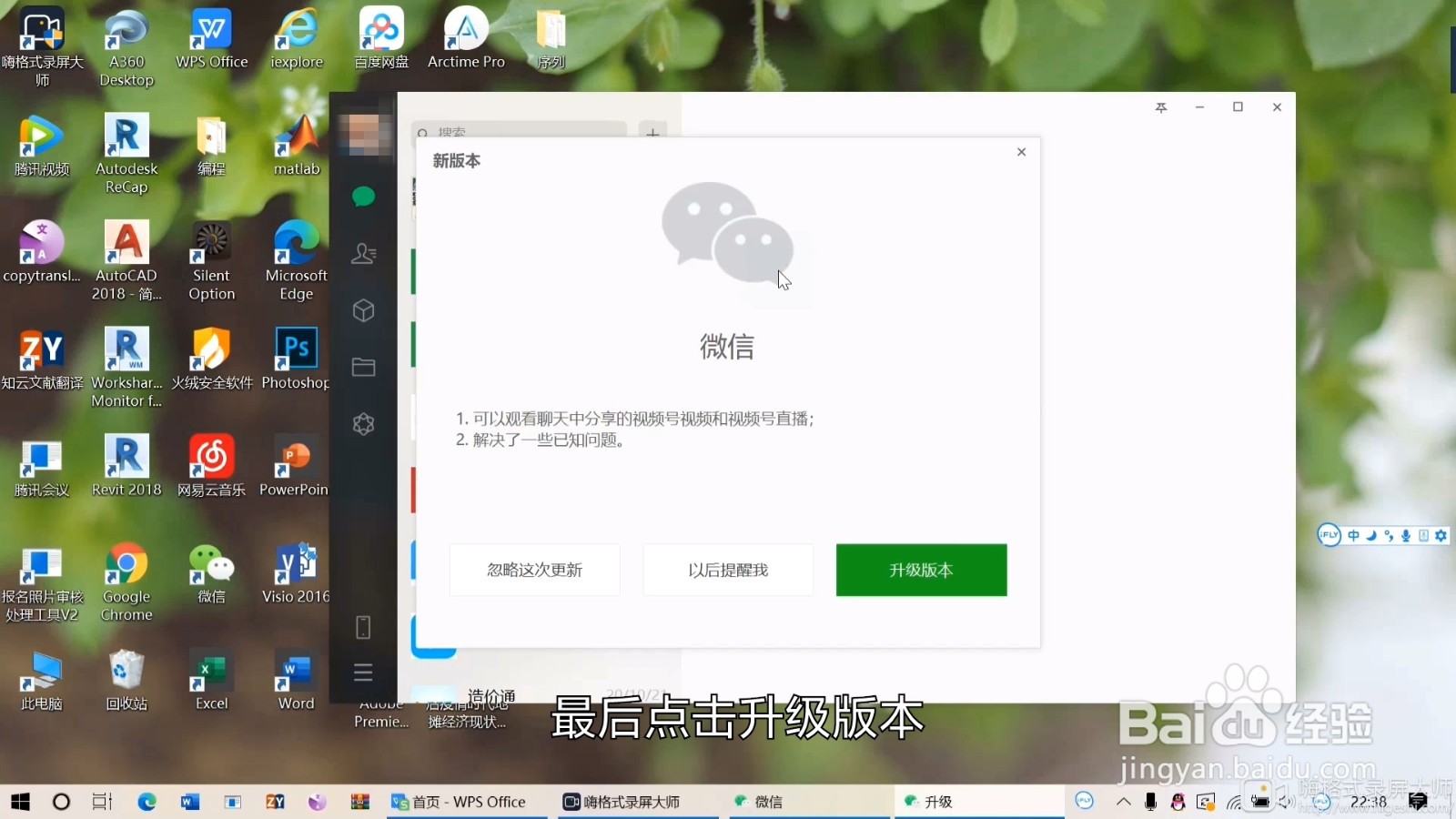1456x819 pixels.
Task: Open the files folder icon in WeChat sidebar
Action: (x=363, y=367)
